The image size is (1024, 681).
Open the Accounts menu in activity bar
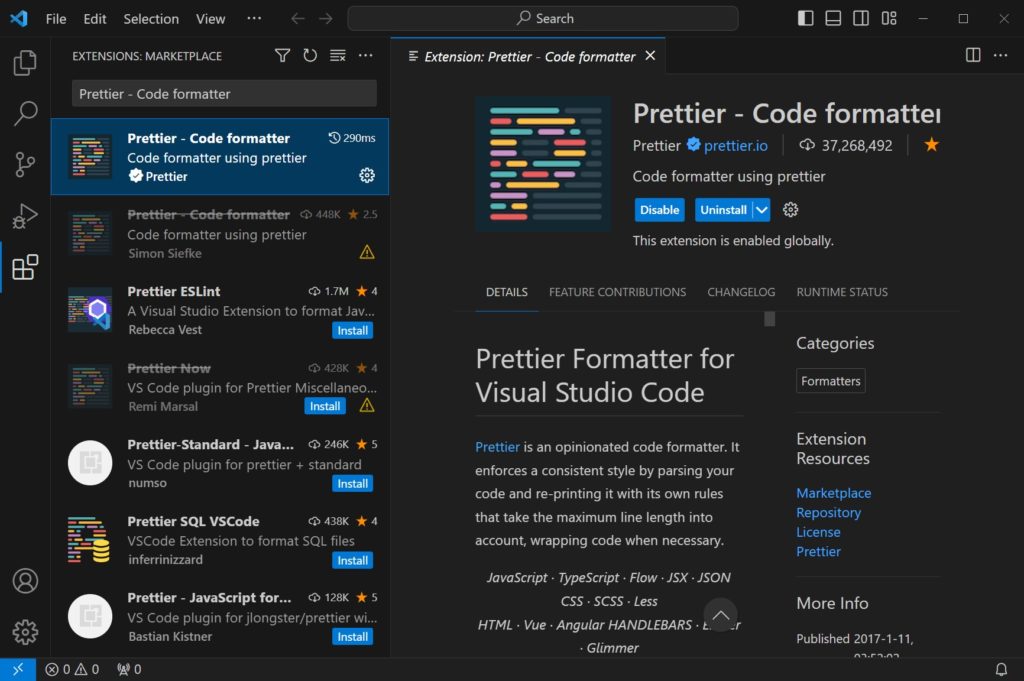pyautogui.click(x=25, y=580)
